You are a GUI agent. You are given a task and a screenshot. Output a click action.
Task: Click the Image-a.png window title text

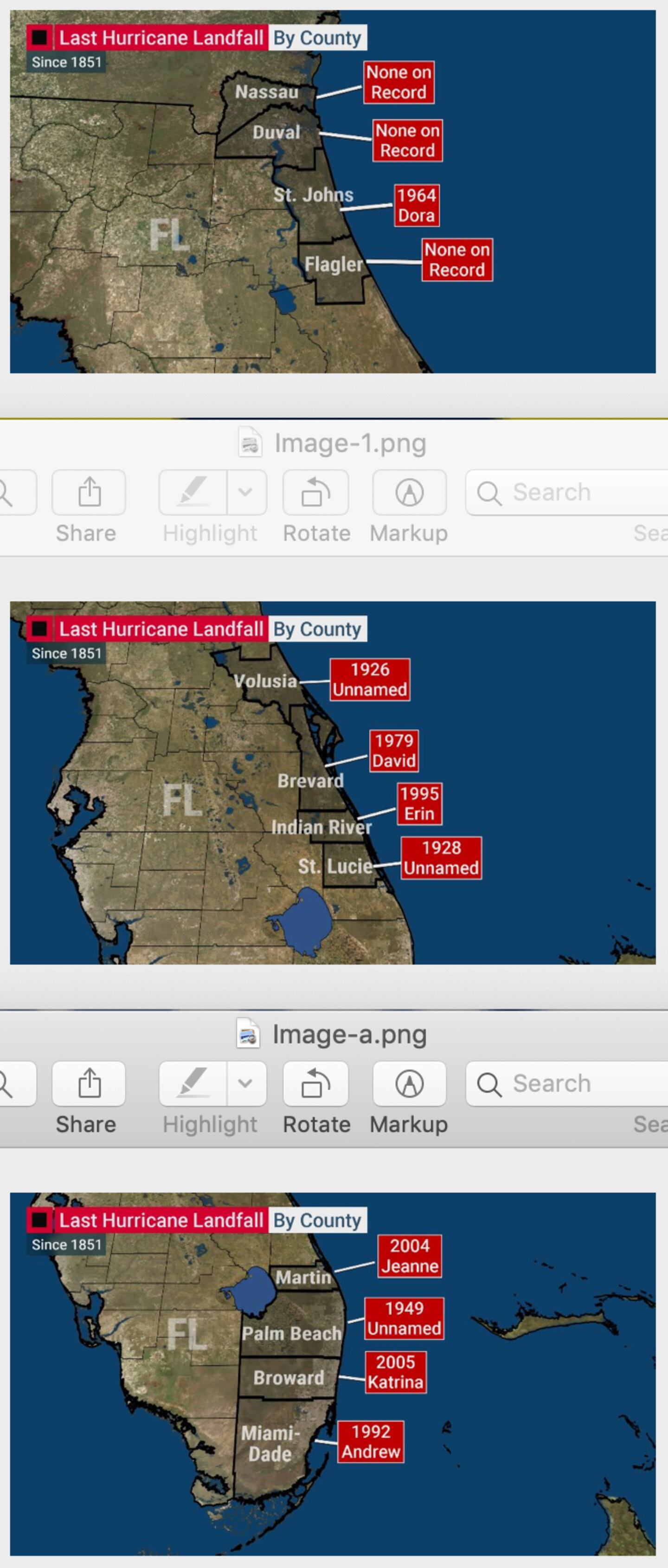pyautogui.click(x=349, y=1034)
